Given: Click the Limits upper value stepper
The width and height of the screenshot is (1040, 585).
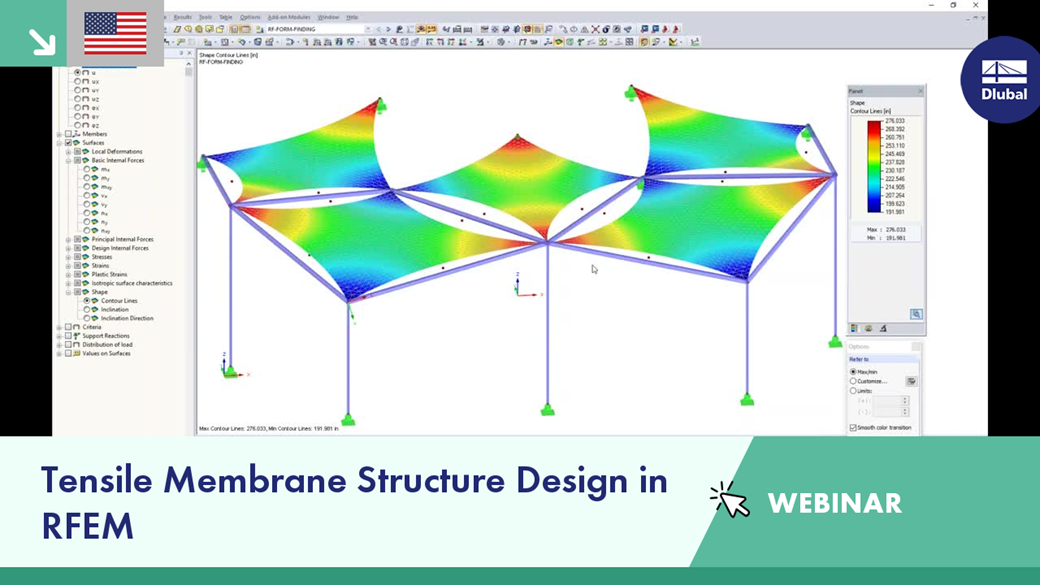Looking at the screenshot, I should (905, 401).
